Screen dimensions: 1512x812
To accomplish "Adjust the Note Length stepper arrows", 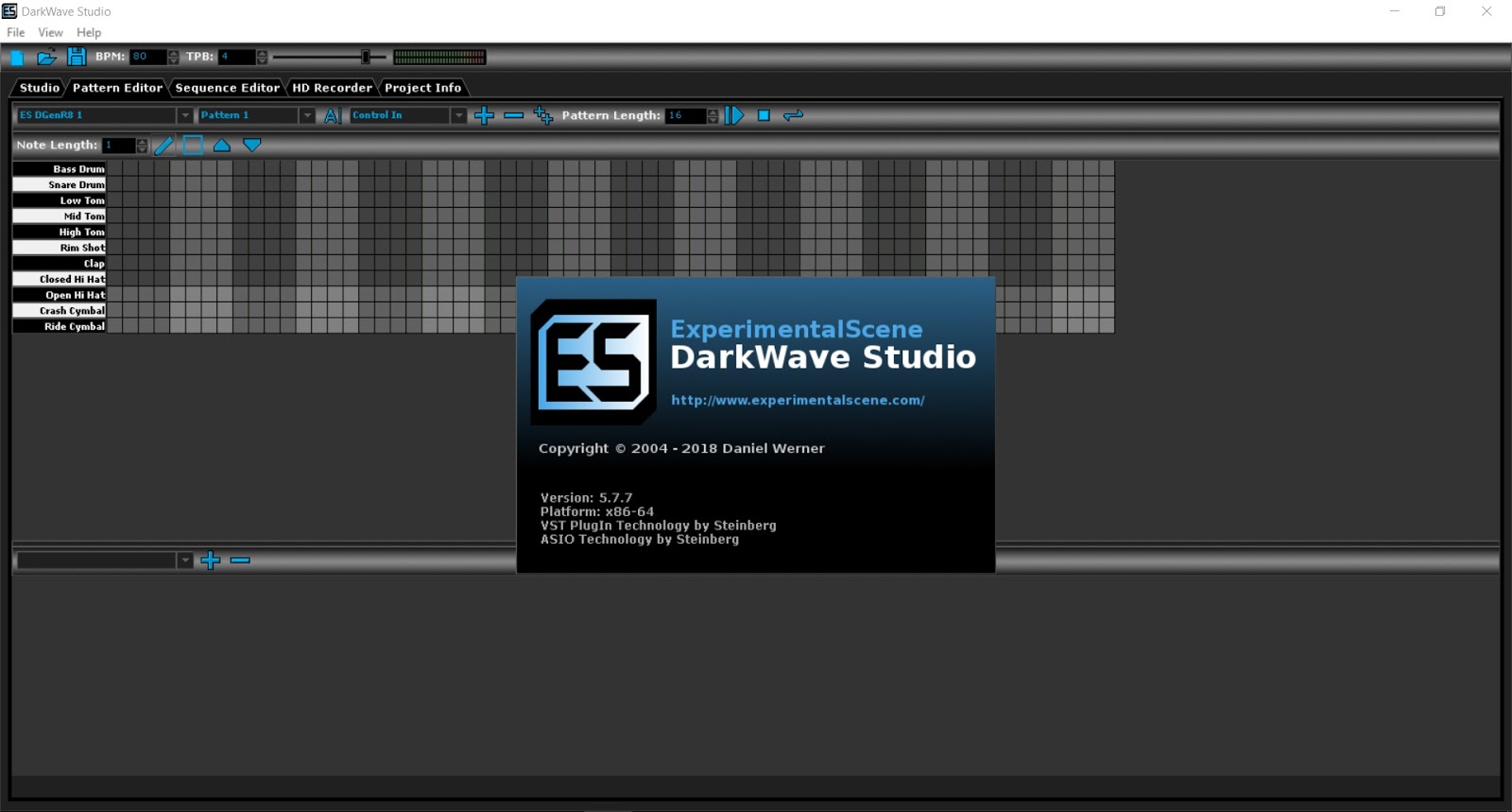I will [142, 145].
